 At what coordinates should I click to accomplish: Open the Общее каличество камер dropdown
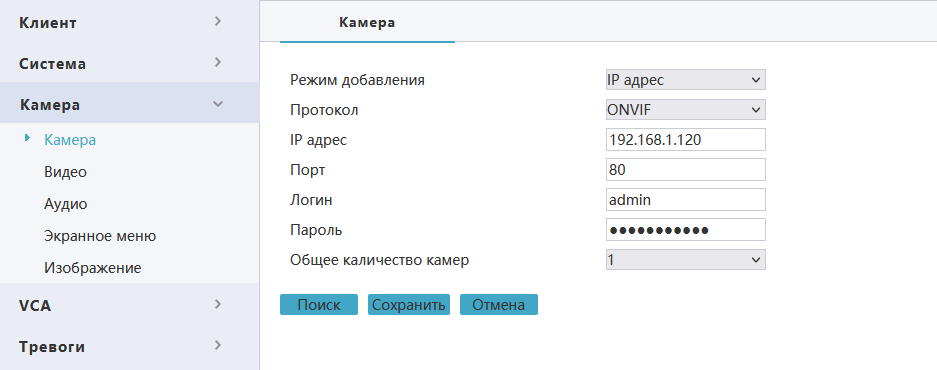pyautogui.click(x=685, y=259)
